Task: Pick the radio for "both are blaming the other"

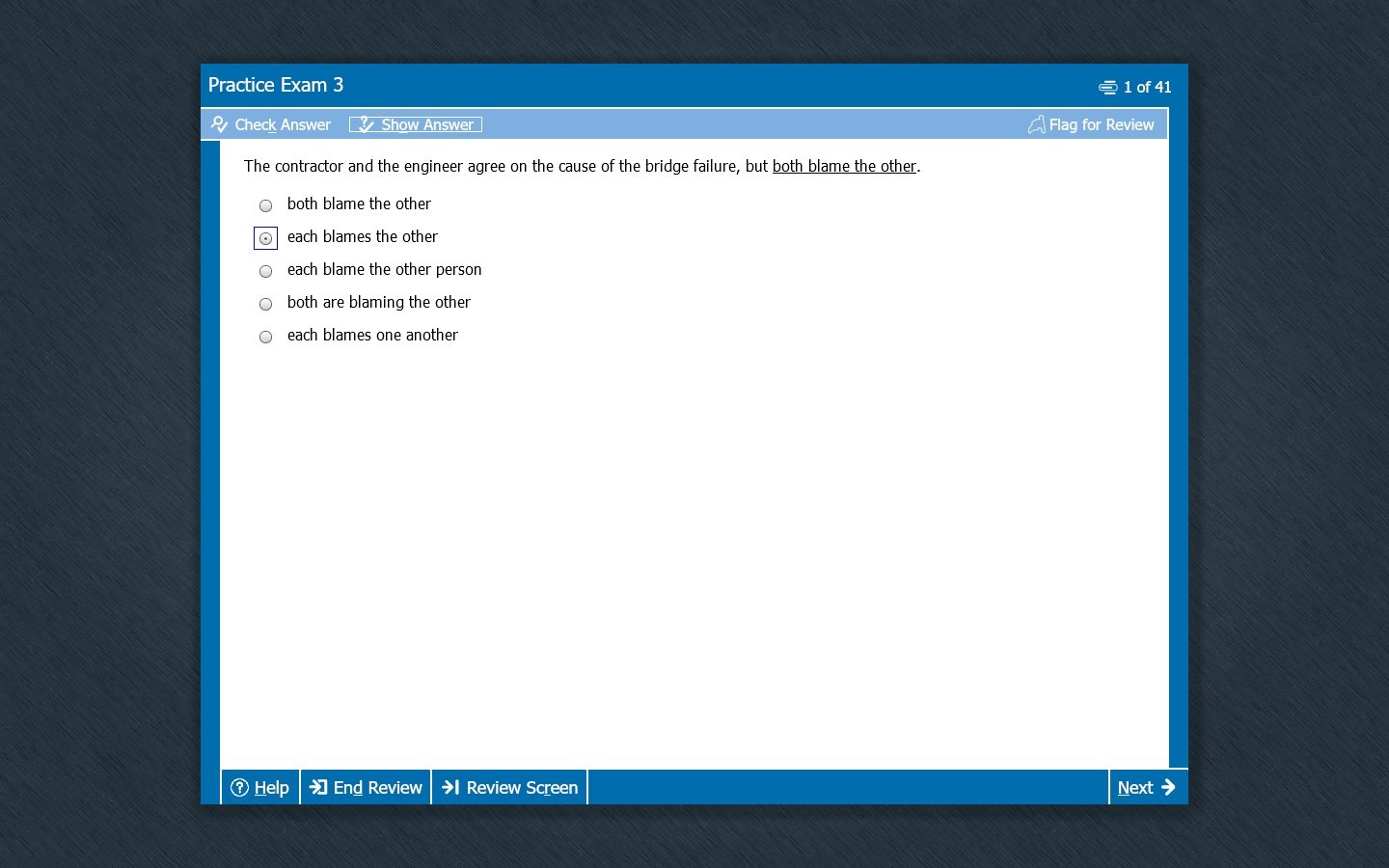Action: (x=265, y=304)
